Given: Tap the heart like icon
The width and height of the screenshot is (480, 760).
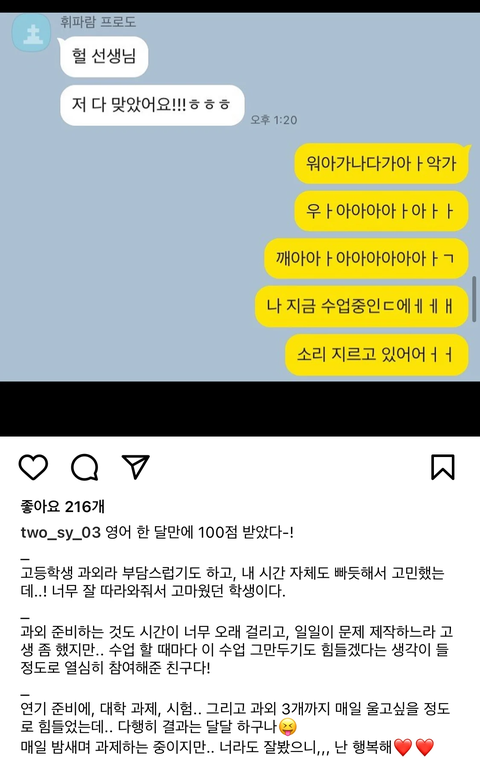Looking at the screenshot, I should [x=33, y=467].
